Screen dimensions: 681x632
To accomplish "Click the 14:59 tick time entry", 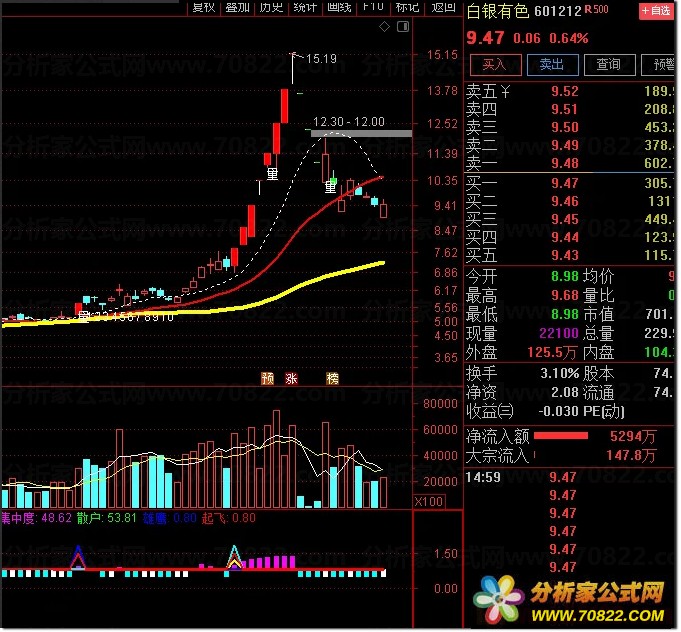I will coord(483,477).
